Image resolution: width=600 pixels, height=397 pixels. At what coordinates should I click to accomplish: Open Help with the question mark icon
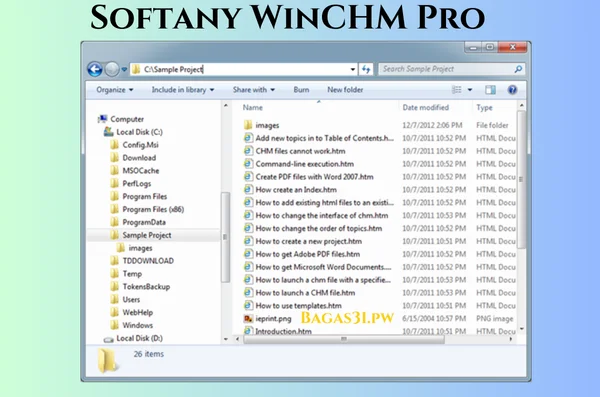tap(512, 90)
